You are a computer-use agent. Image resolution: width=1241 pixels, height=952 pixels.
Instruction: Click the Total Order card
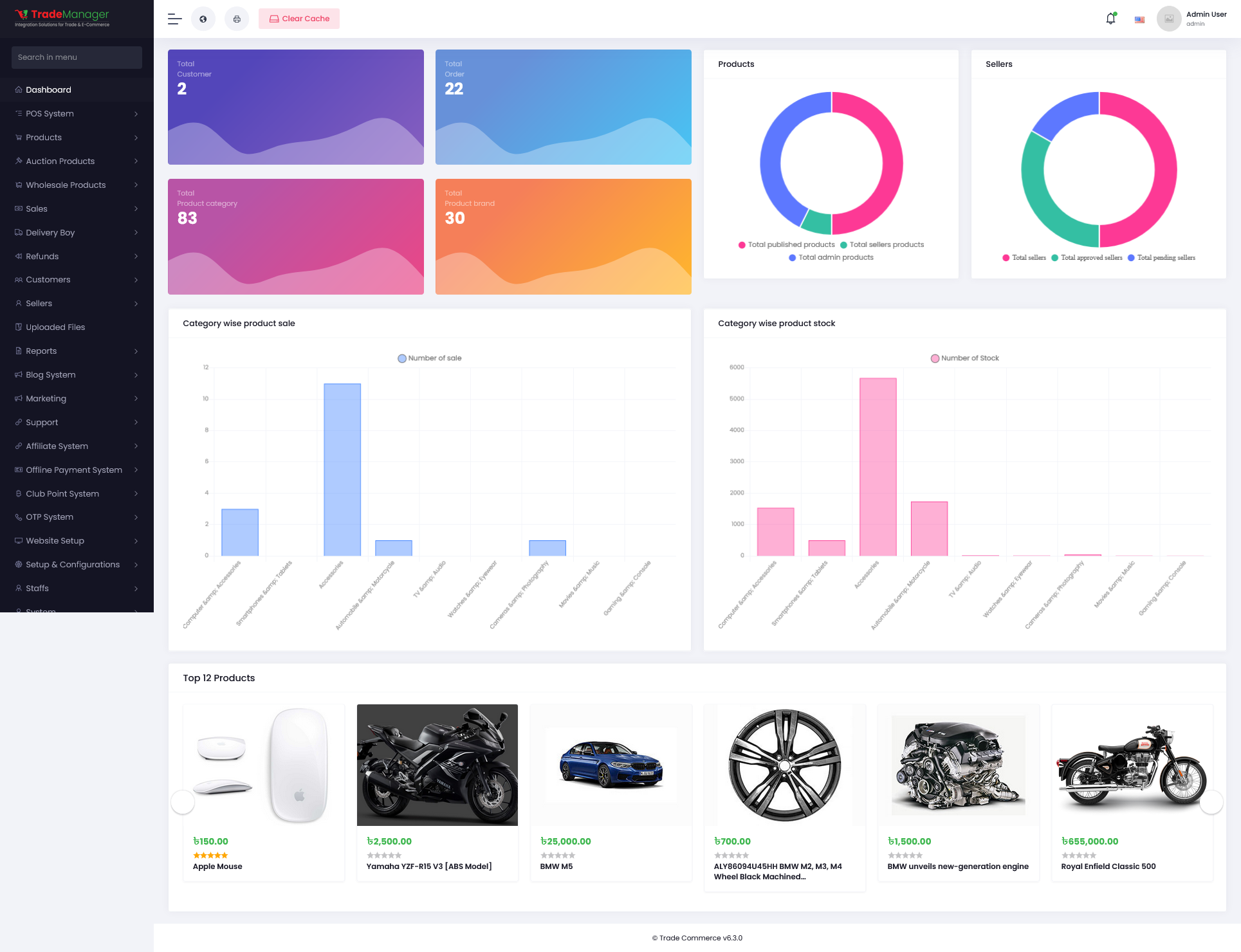[564, 107]
